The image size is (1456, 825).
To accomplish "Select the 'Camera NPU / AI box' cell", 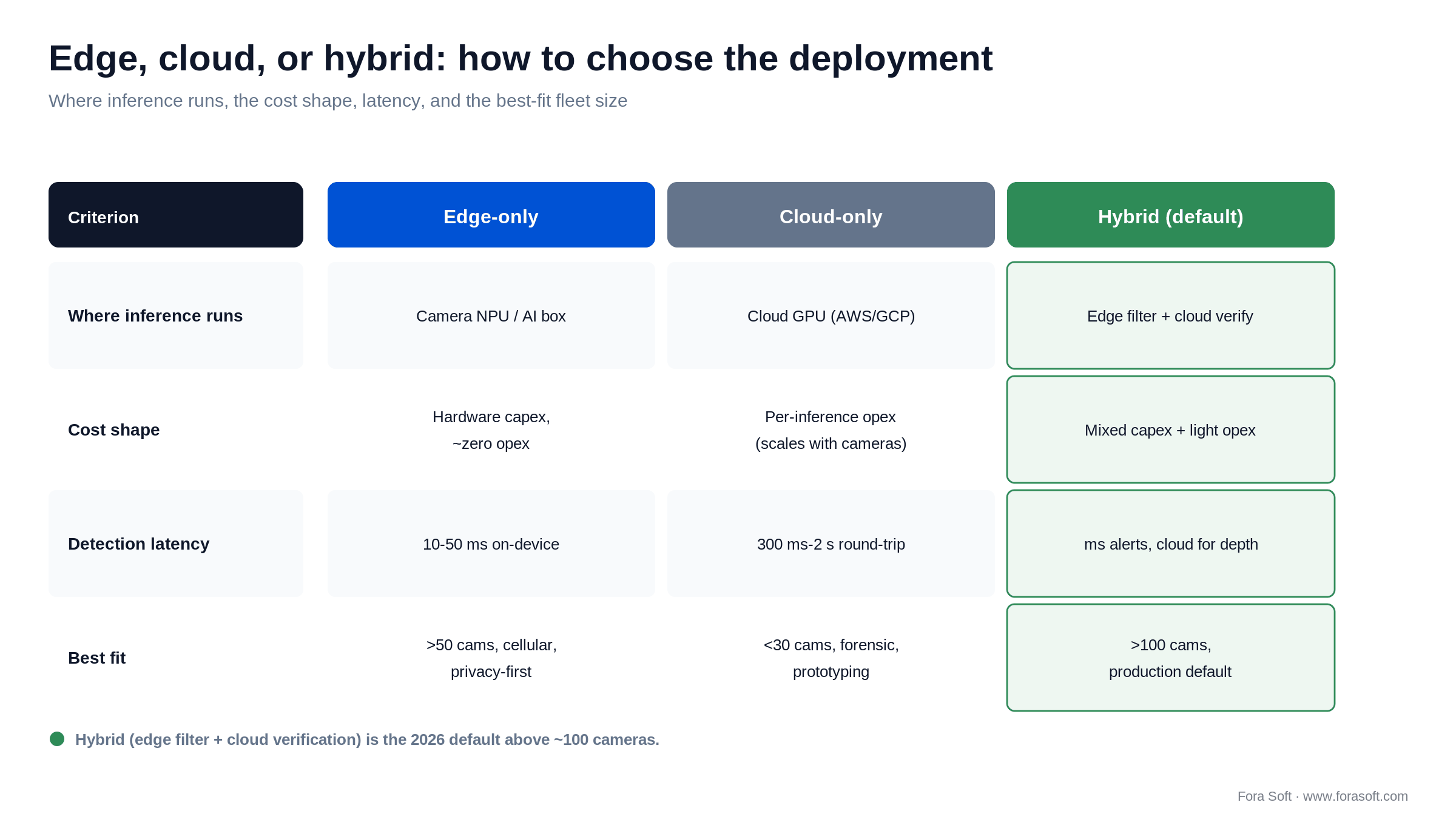I will 491,315.
